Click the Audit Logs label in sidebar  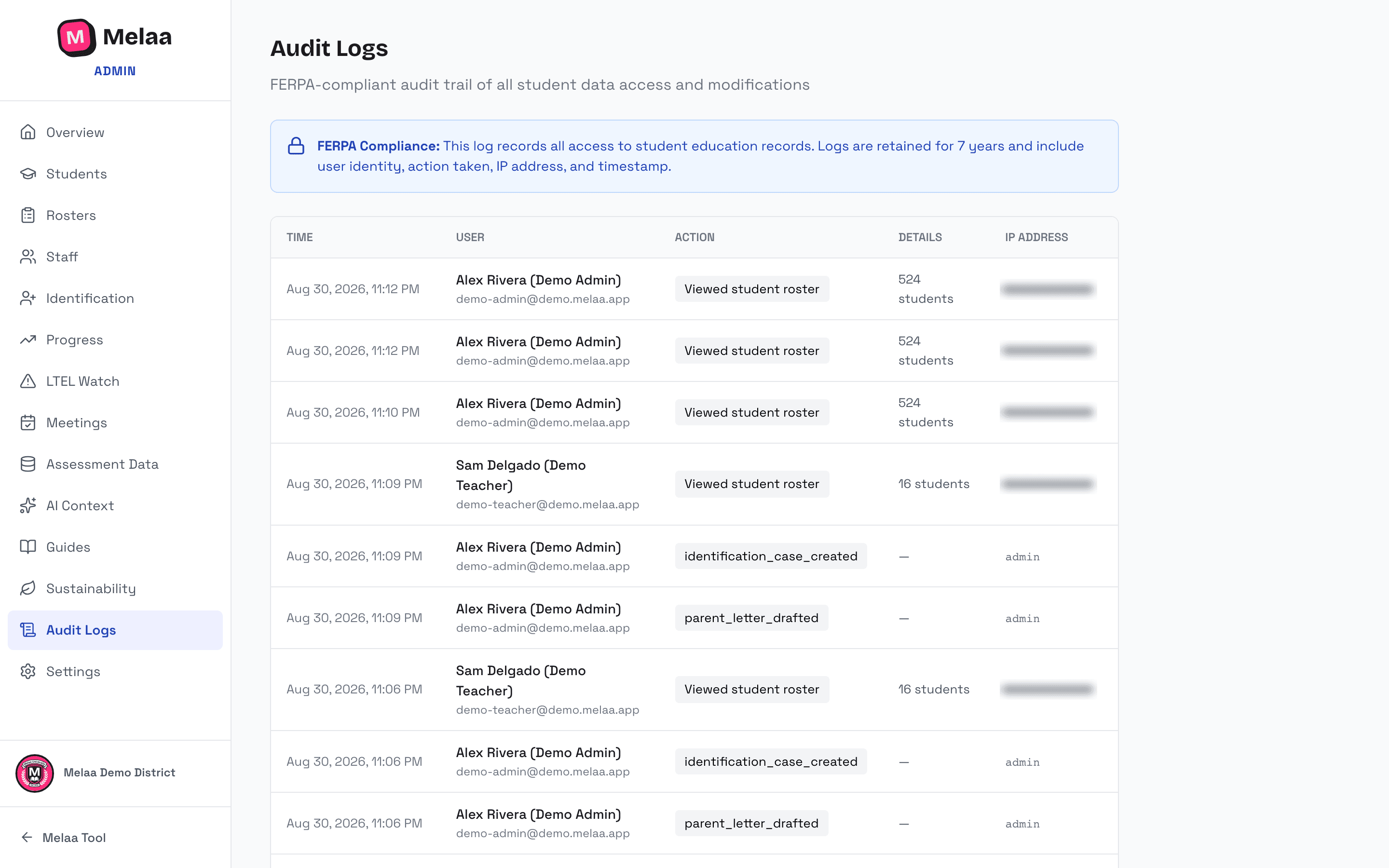coord(81,630)
